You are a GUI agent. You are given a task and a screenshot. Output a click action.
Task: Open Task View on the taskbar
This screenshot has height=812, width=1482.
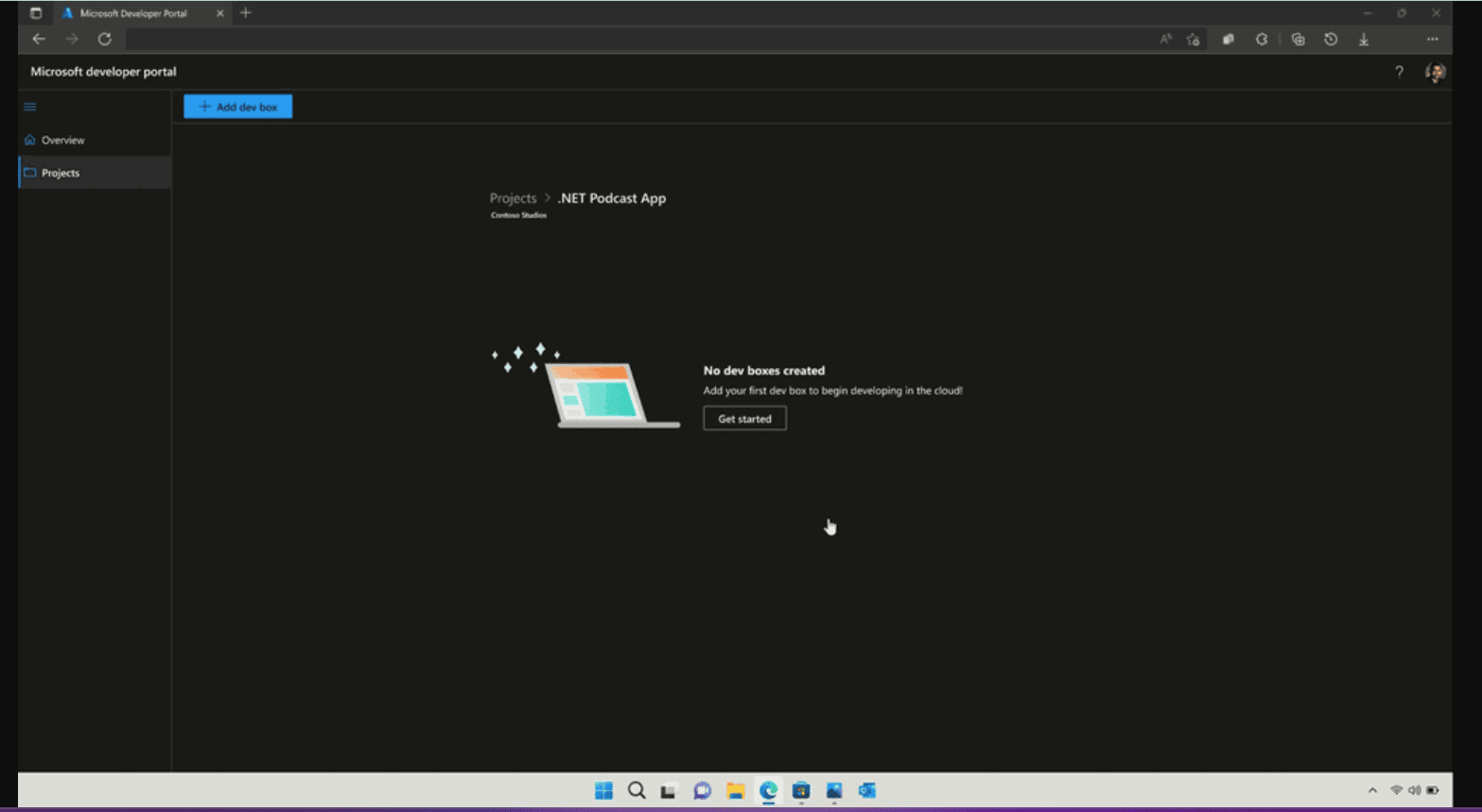669,791
